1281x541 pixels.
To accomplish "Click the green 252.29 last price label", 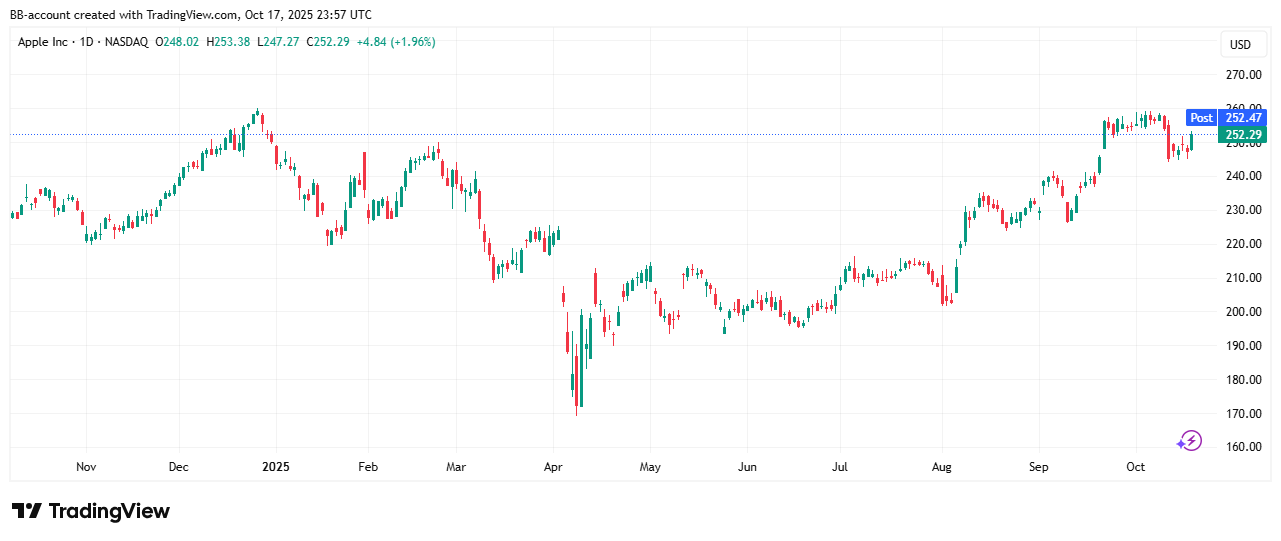I will coord(1242,135).
